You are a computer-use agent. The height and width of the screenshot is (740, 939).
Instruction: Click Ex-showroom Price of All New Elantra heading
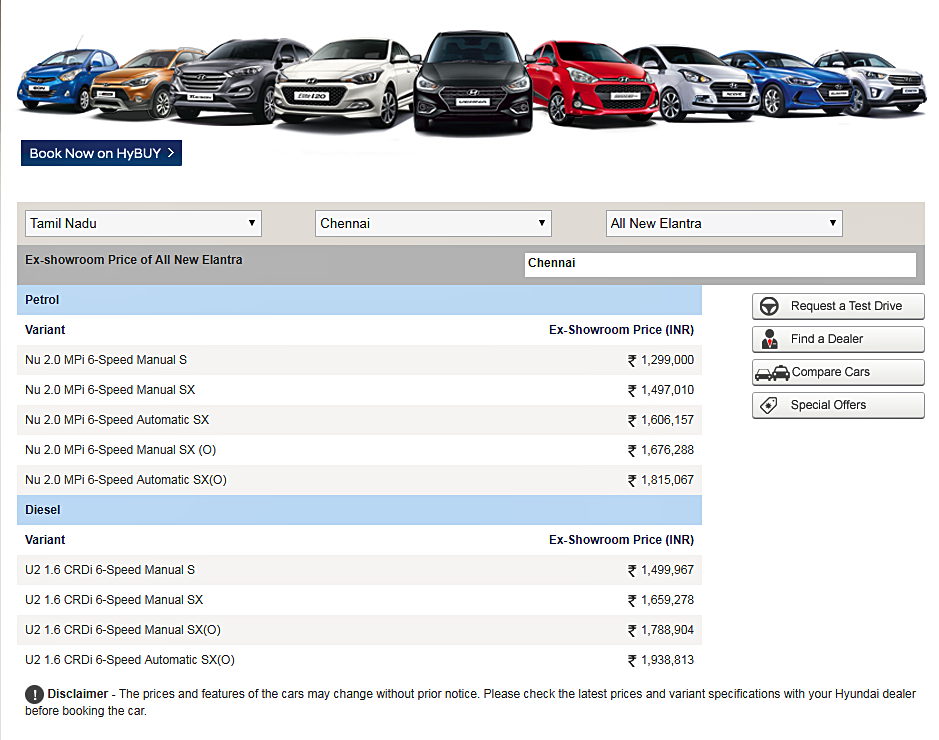(134, 260)
